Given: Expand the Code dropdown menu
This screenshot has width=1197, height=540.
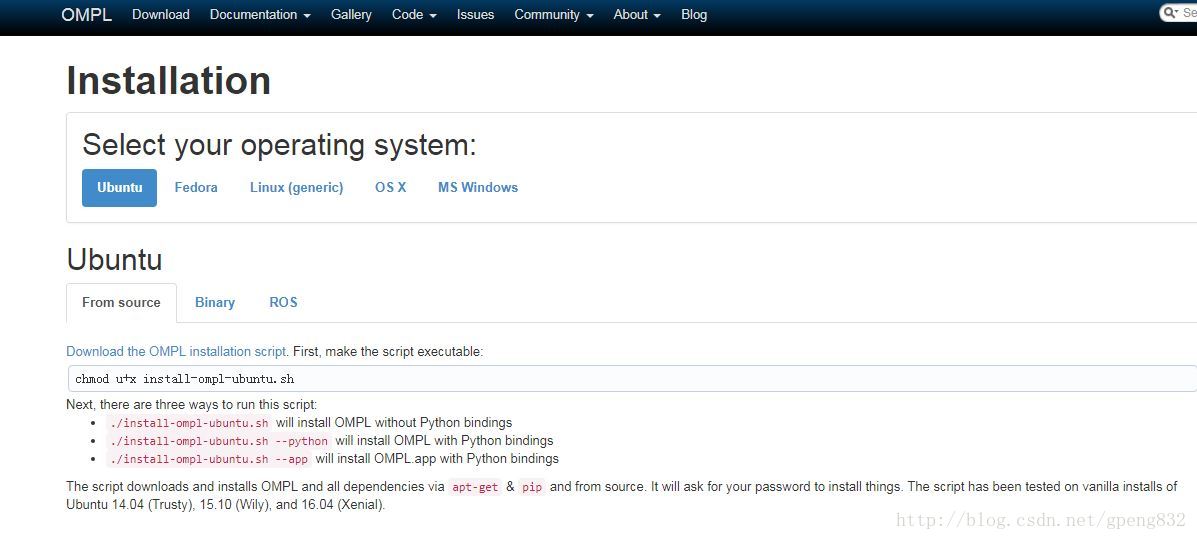Looking at the screenshot, I should tap(414, 15).
